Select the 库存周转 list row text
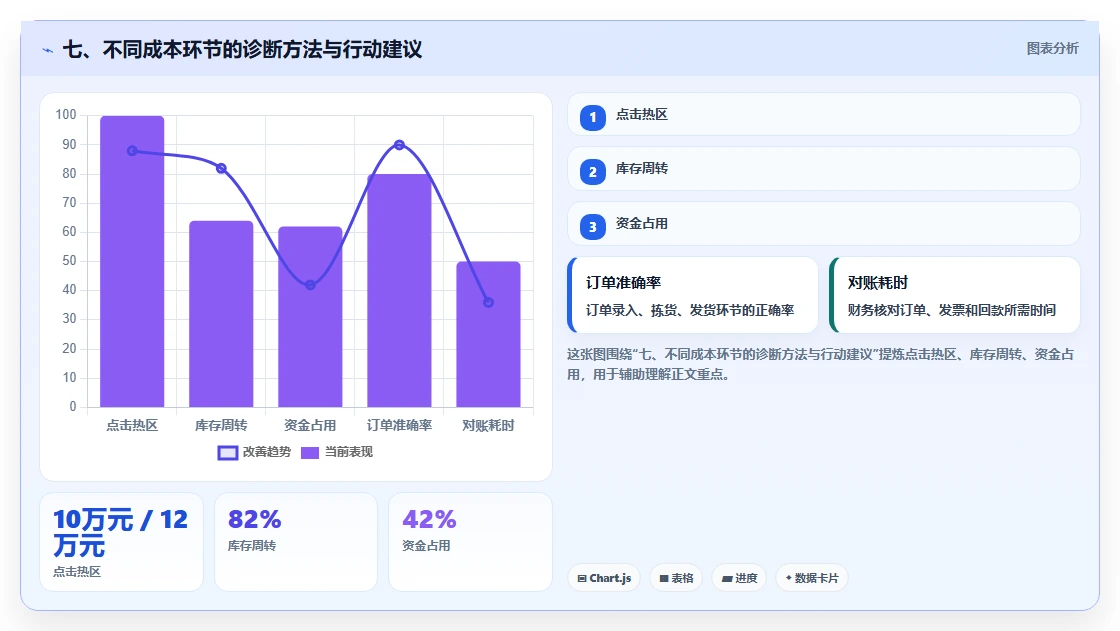 [x=641, y=169]
